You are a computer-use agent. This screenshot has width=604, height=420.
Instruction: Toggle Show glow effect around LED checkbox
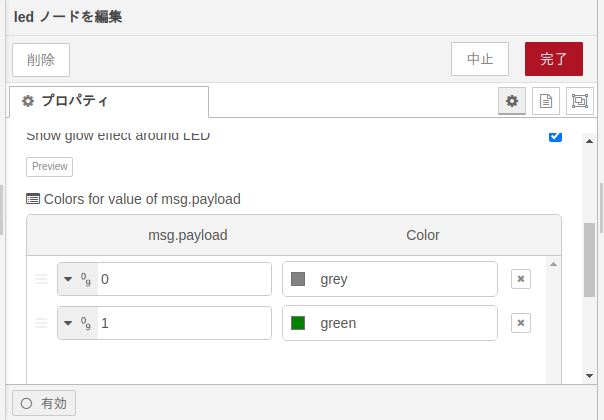pos(556,136)
